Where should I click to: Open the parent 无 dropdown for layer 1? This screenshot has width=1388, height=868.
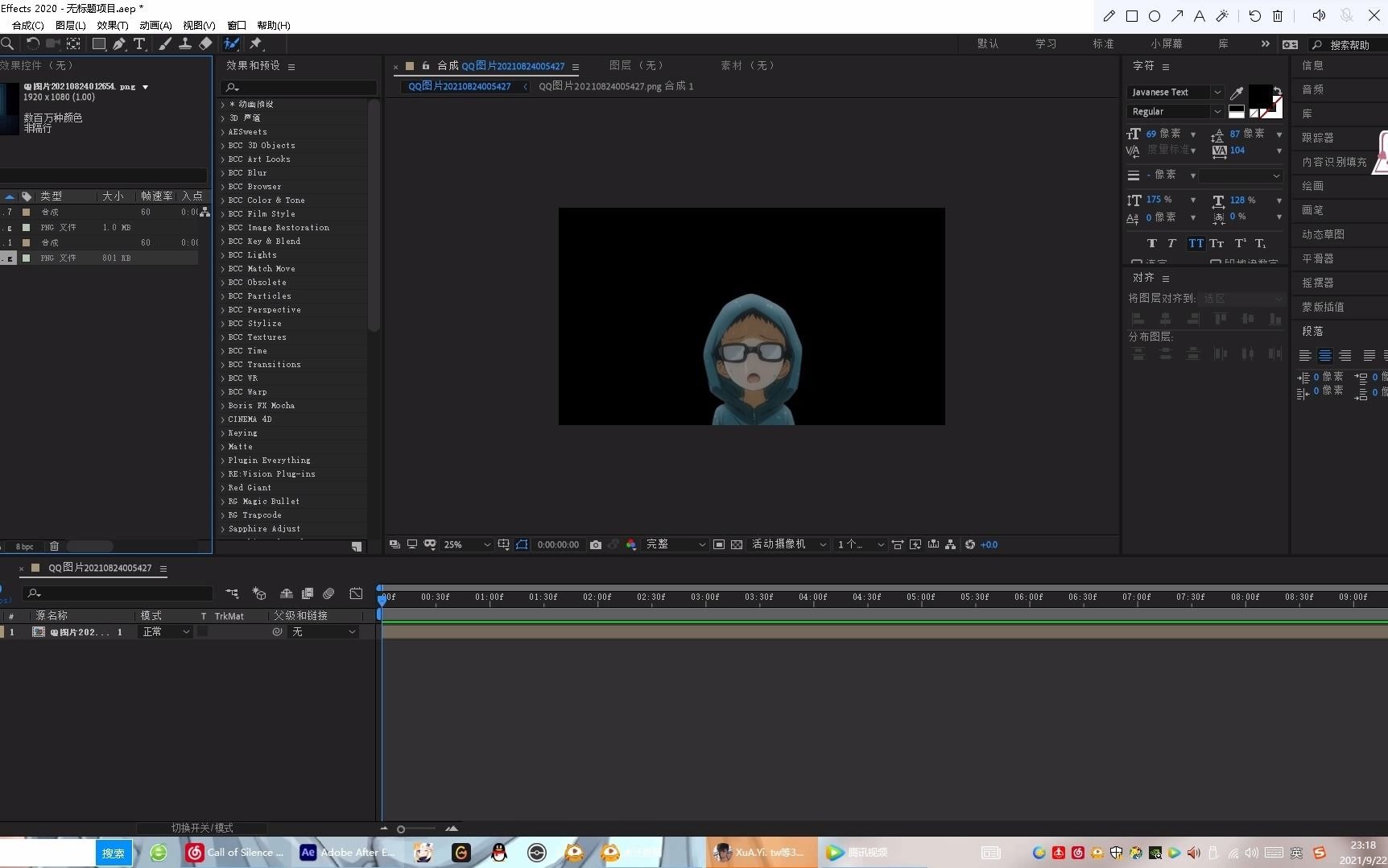[x=324, y=632]
